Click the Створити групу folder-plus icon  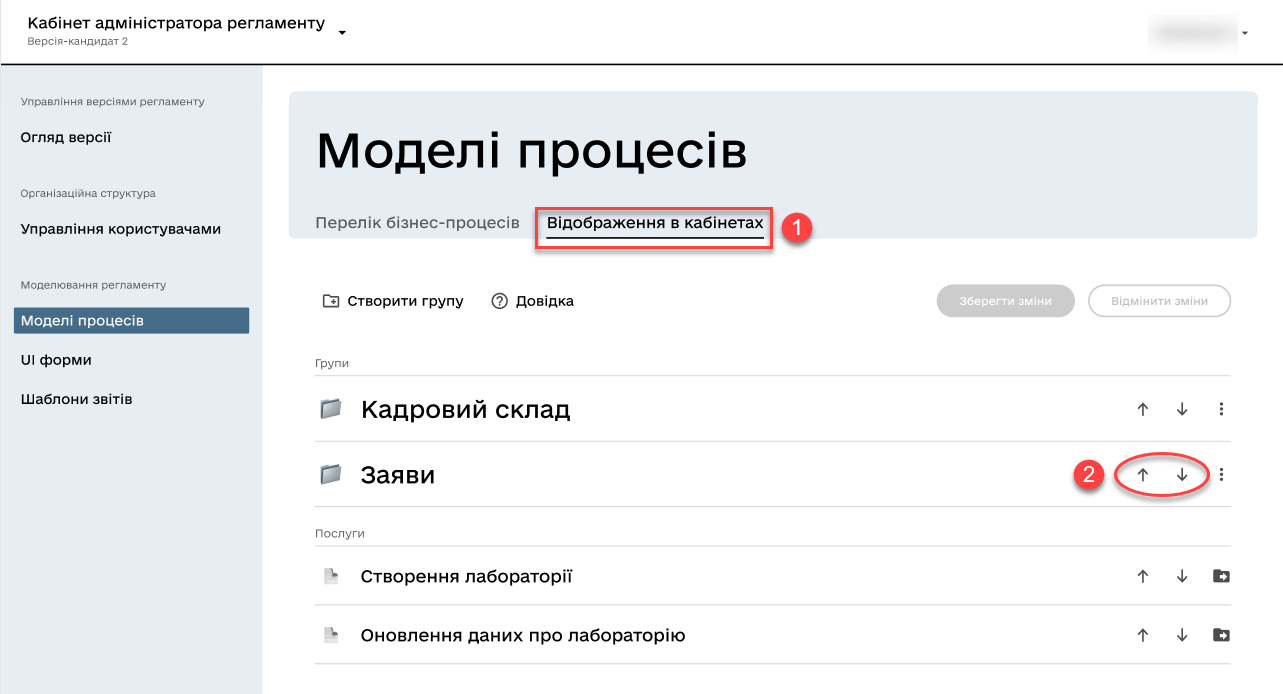(x=331, y=301)
